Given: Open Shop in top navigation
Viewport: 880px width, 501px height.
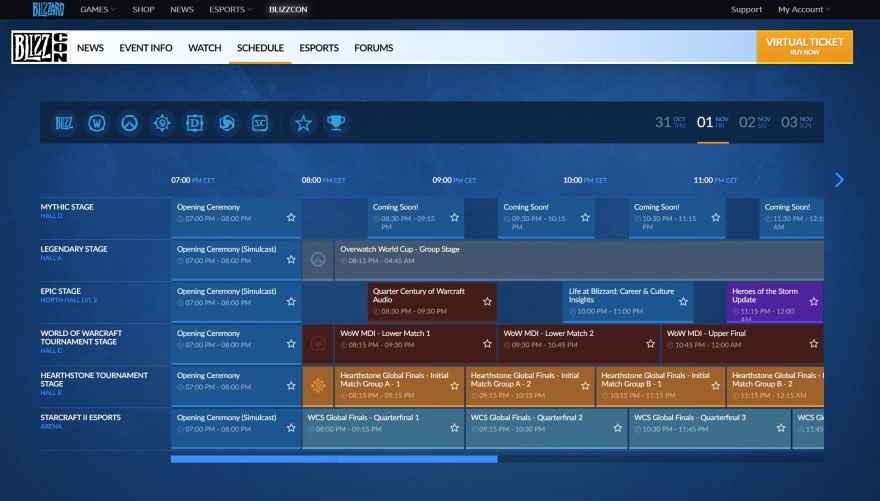Looking at the screenshot, I should (143, 9).
